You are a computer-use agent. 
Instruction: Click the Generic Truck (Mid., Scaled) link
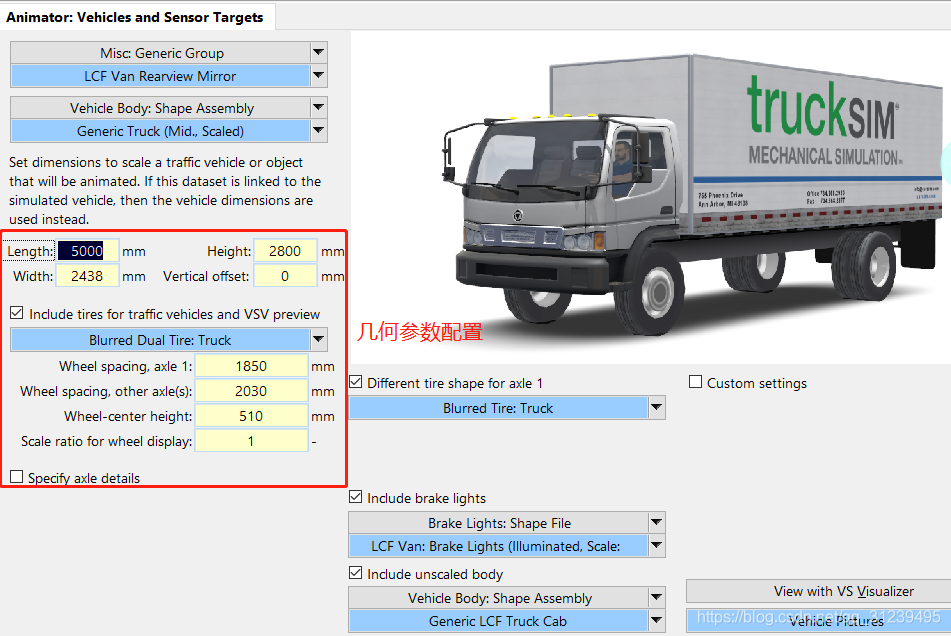point(161,131)
